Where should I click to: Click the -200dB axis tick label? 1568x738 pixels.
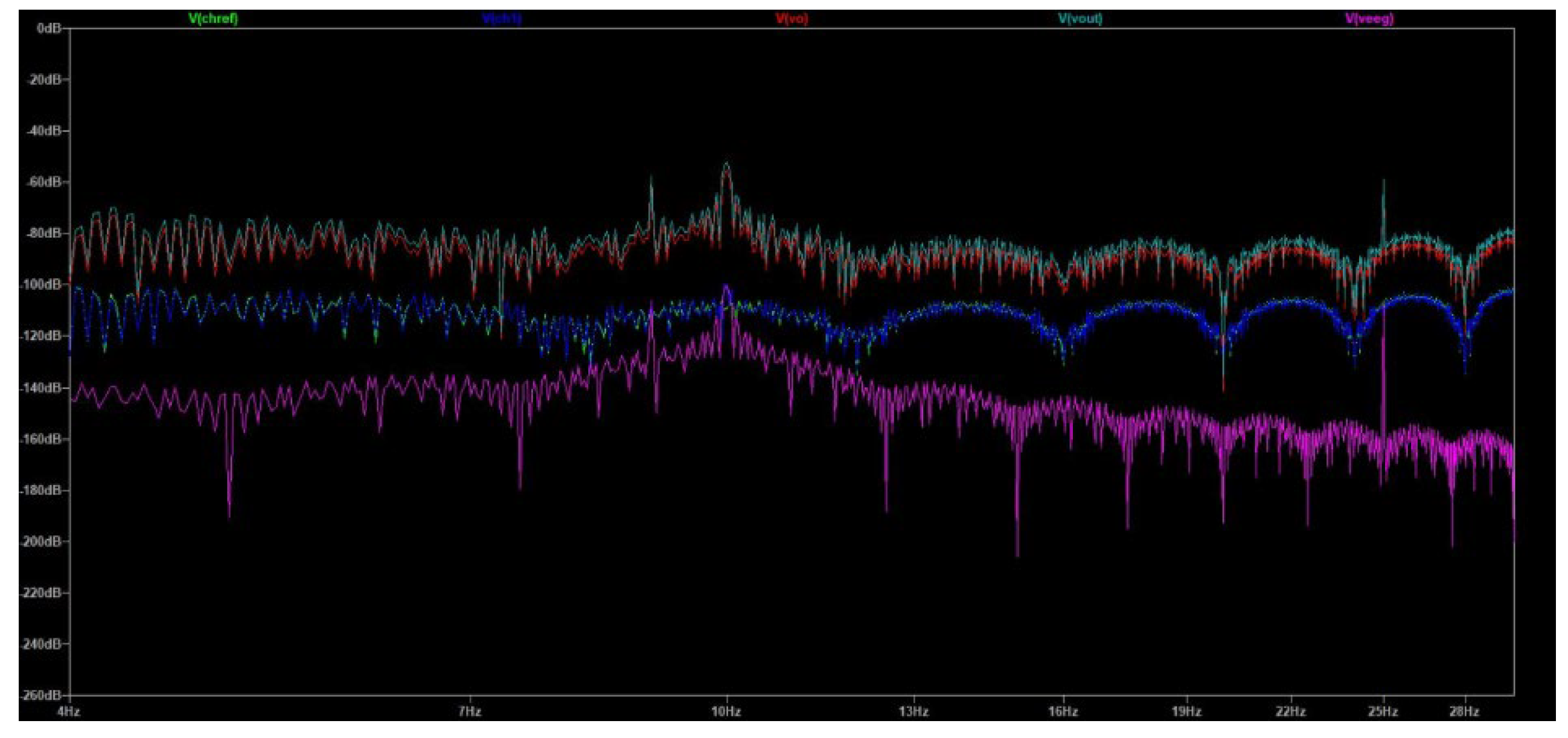pos(43,541)
